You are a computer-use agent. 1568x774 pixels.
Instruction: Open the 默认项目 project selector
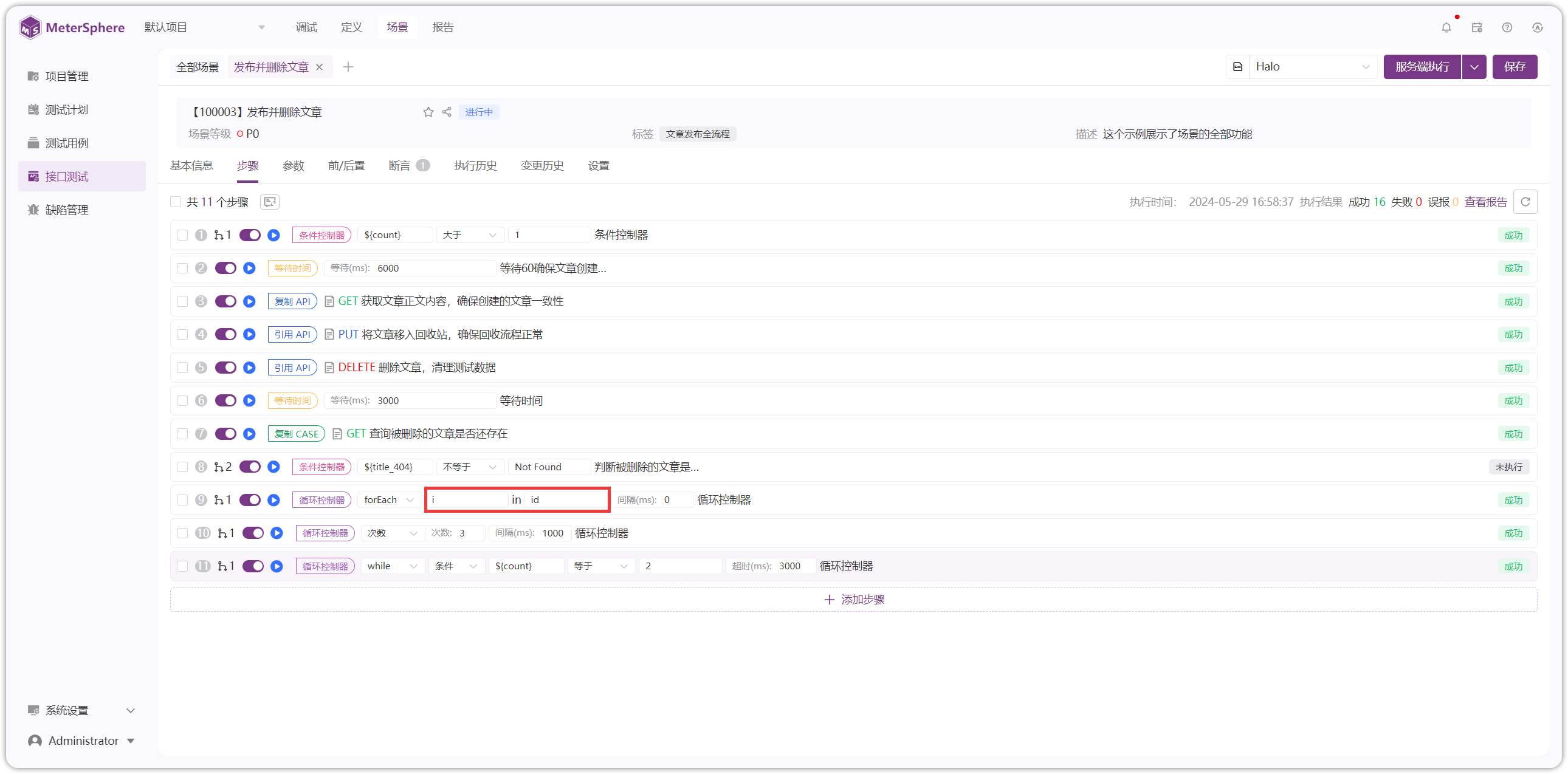tap(204, 27)
